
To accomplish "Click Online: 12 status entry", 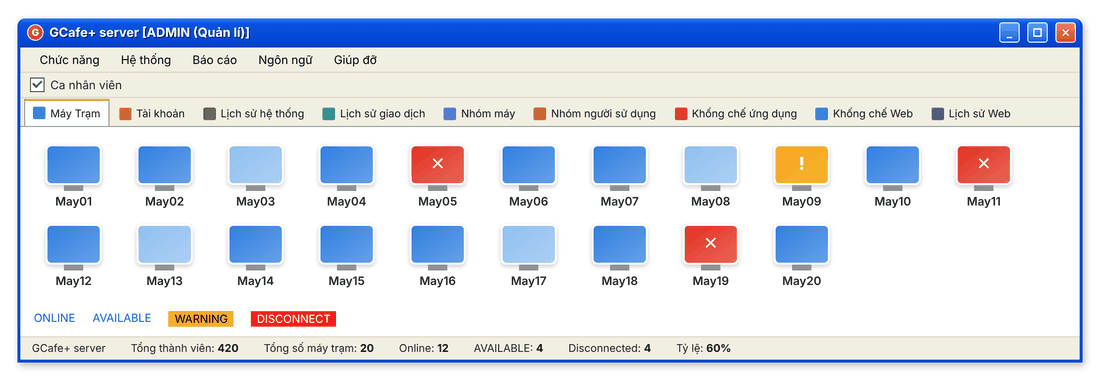I will point(424,348).
